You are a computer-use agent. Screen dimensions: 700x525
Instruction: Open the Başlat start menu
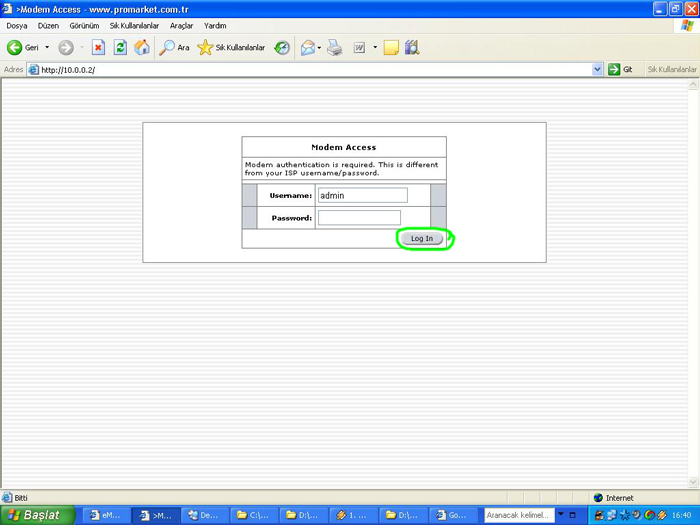tap(38, 515)
